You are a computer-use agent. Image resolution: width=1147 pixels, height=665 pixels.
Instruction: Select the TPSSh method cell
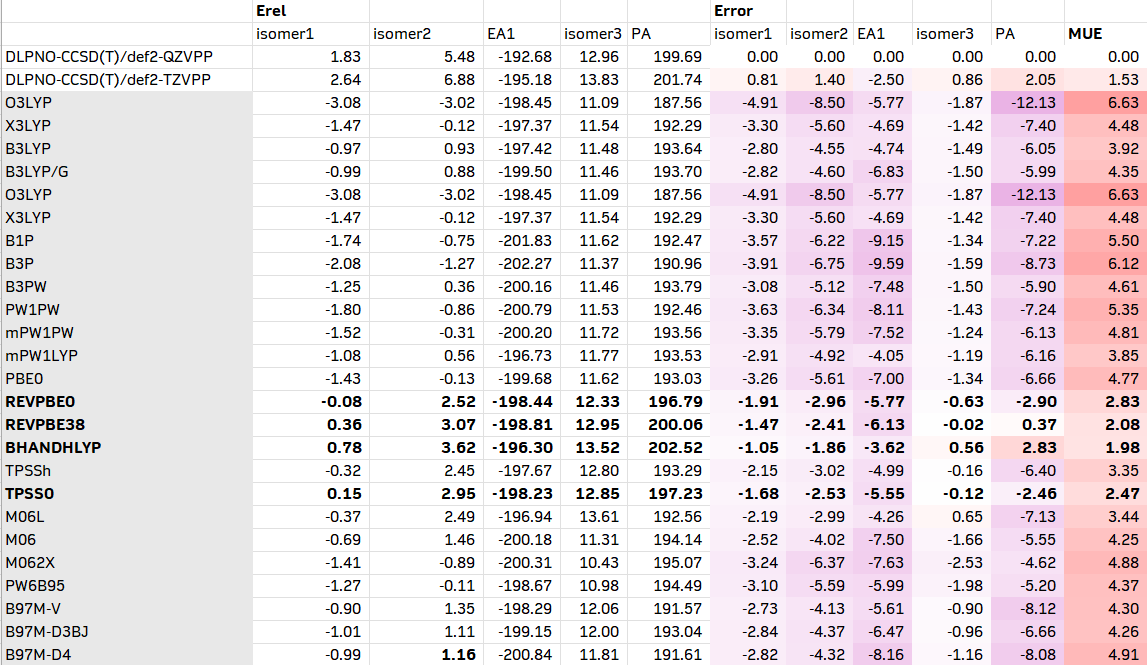(x=27, y=470)
